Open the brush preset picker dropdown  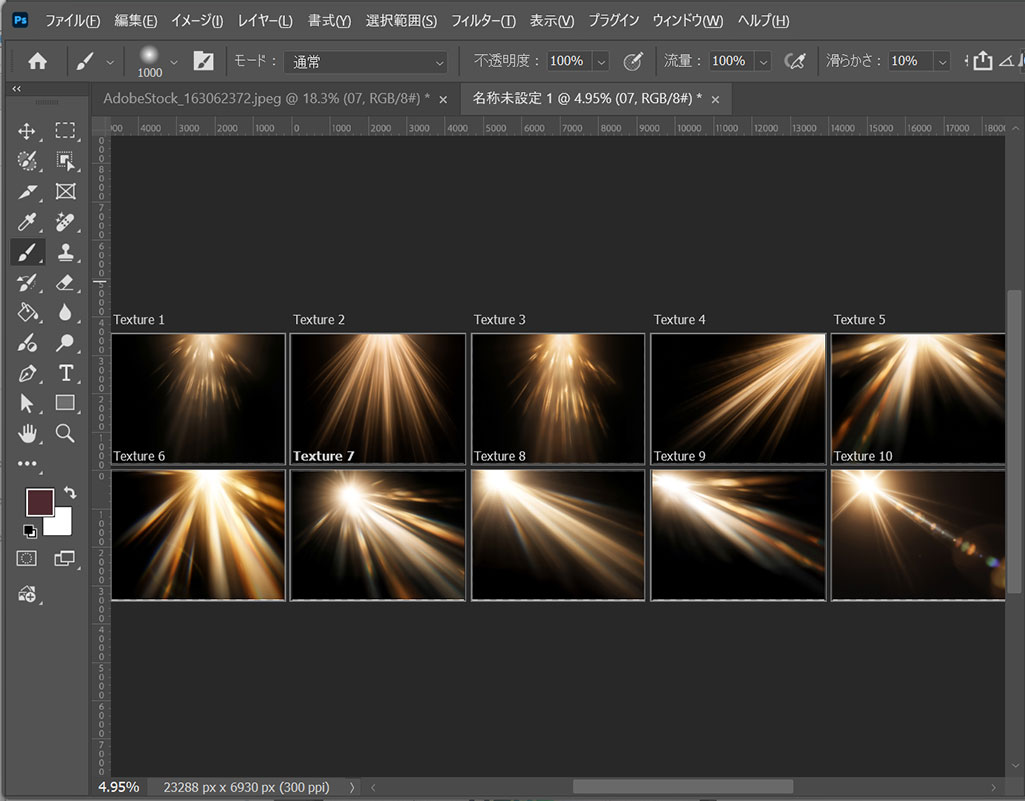coord(173,62)
